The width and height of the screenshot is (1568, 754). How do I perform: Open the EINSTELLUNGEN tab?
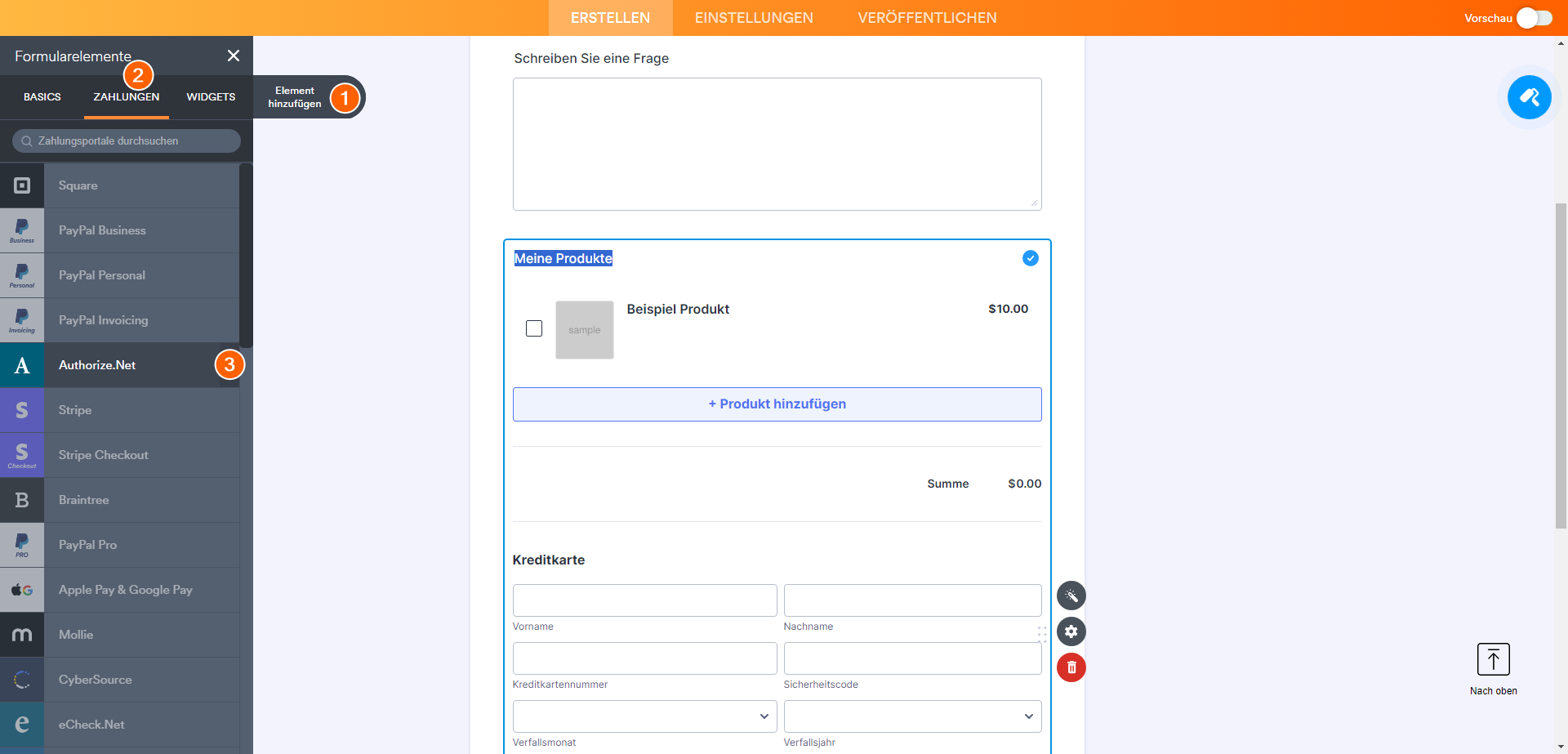tap(754, 18)
